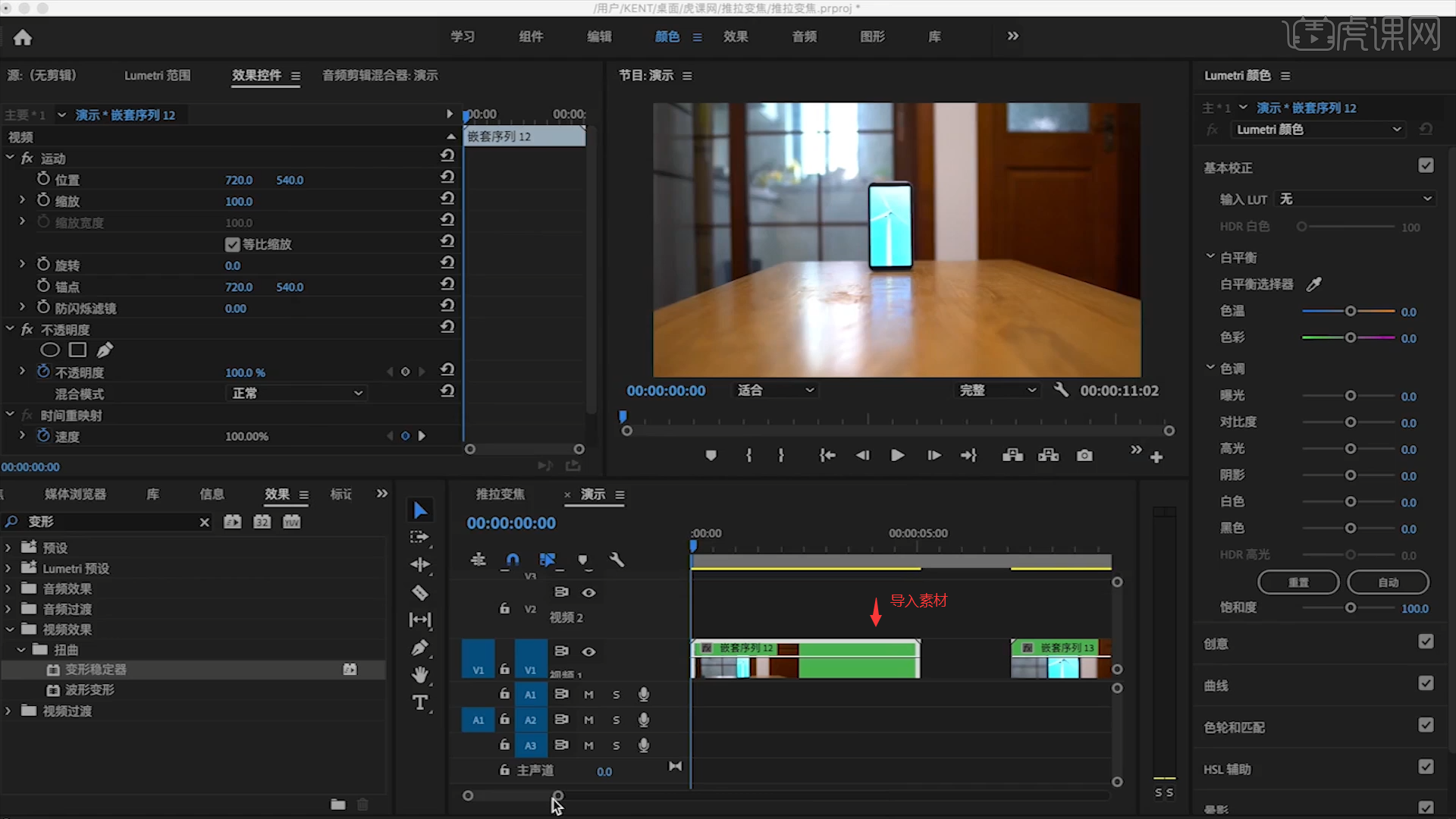Select the Ripple Edit tool

click(420, 565)
